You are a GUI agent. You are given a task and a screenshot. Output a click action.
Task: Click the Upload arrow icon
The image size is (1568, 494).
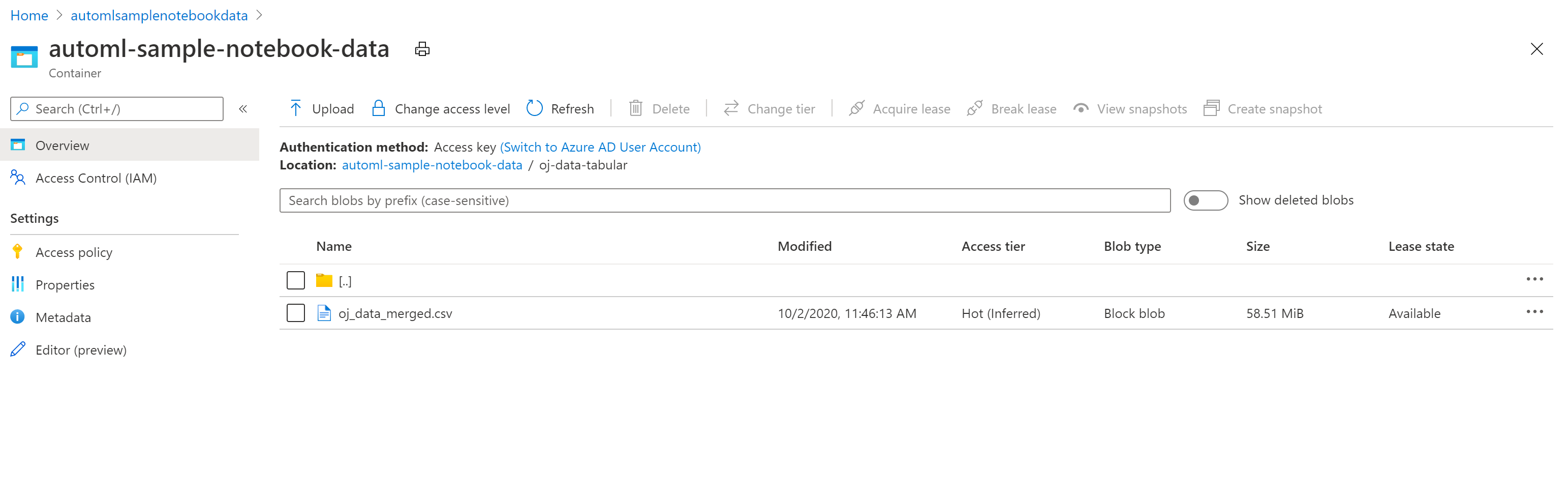tap(296, 108)
